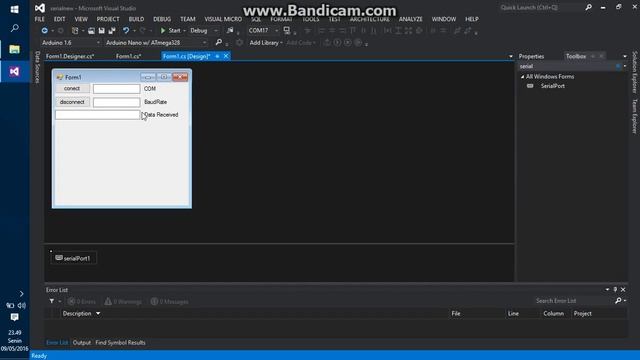Click Search Error List magnifier icon
Screen dimensions: 640x360
pyautogui.click(x=618, y=301)
